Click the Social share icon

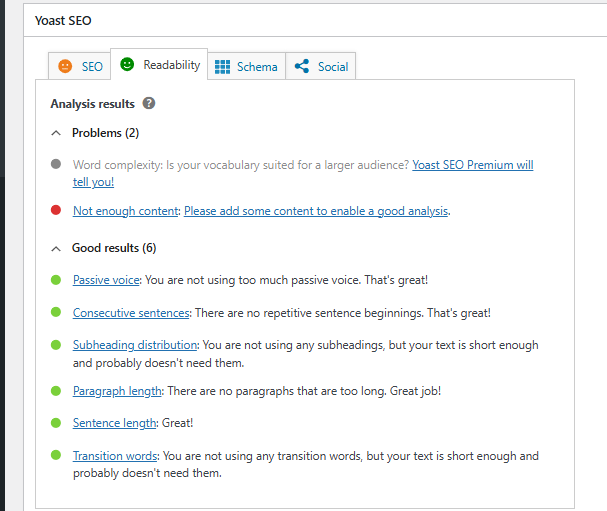coord(302,66)
